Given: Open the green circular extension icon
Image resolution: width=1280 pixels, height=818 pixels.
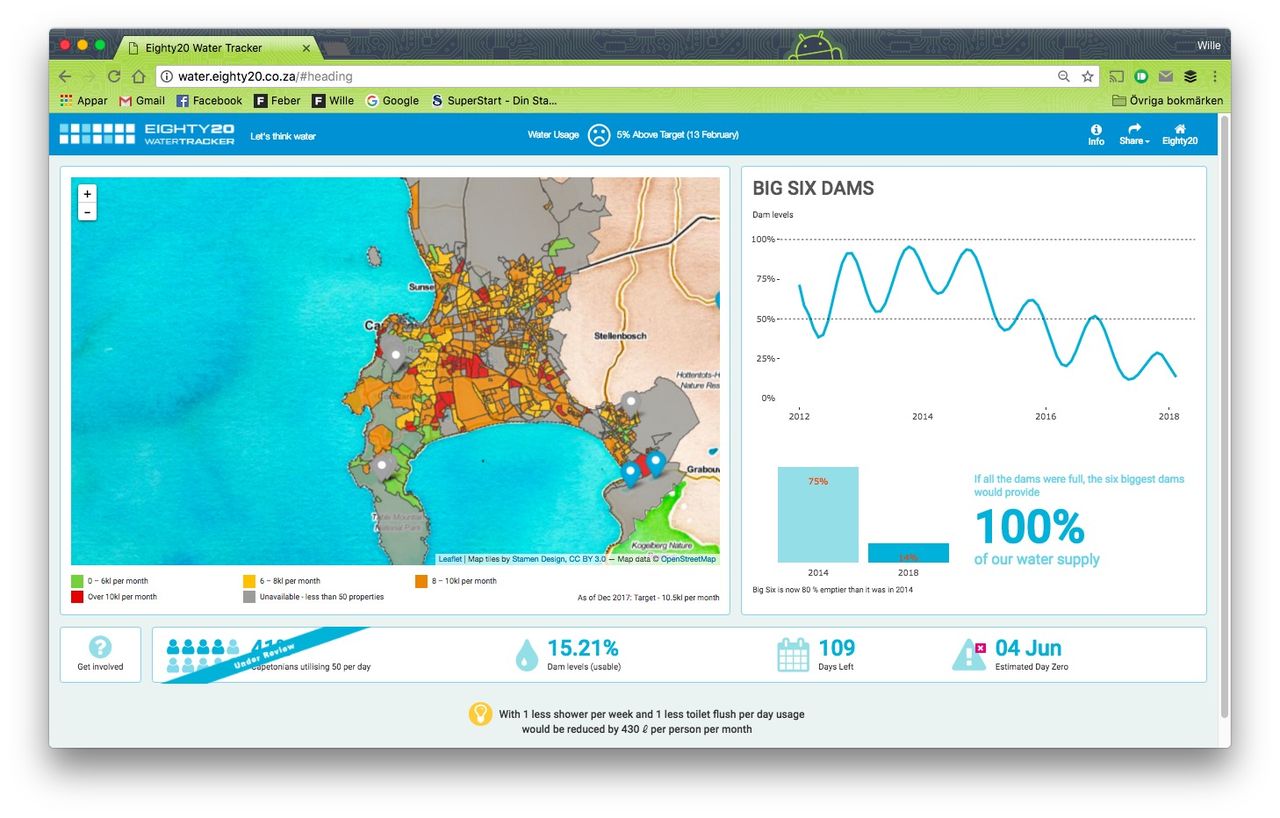Looking at the screenshot, I should point(1141,76).
